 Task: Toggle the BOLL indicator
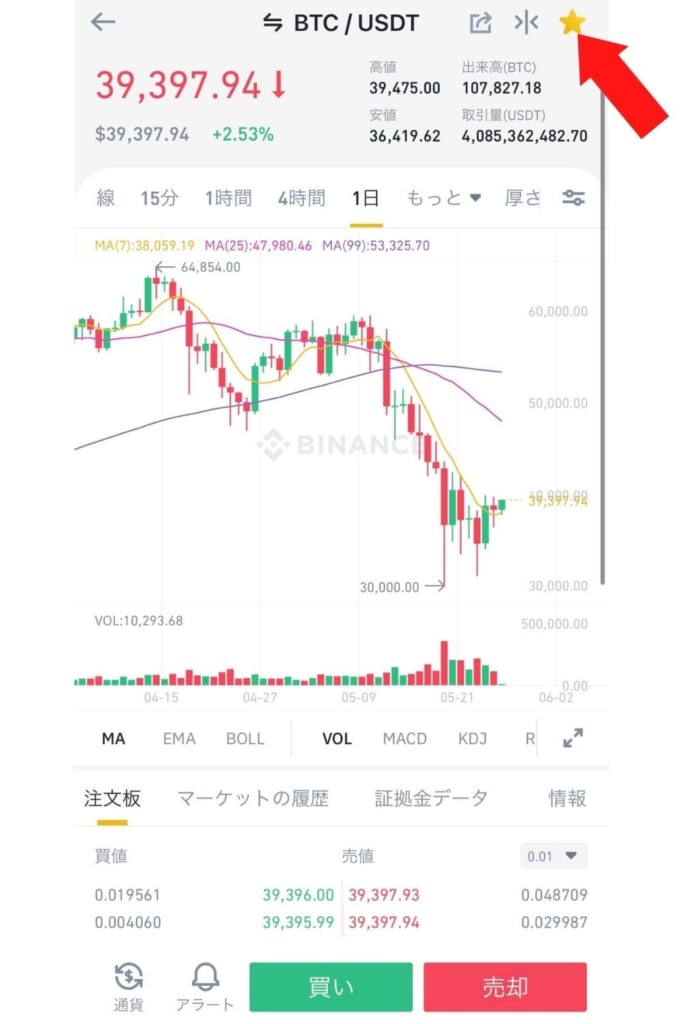coord(245,739)
